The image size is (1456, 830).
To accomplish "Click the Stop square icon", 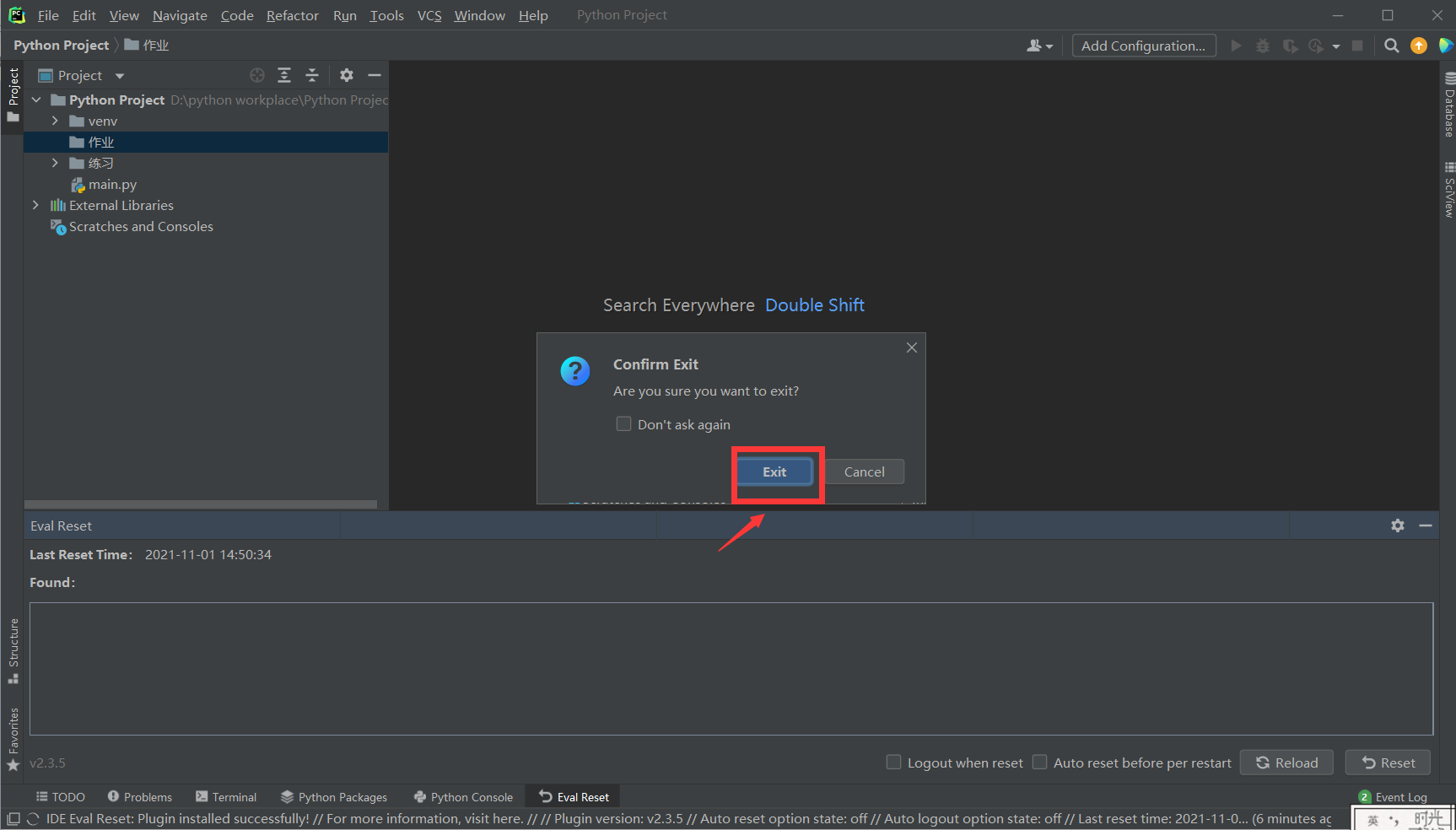I will (1357, 46).
